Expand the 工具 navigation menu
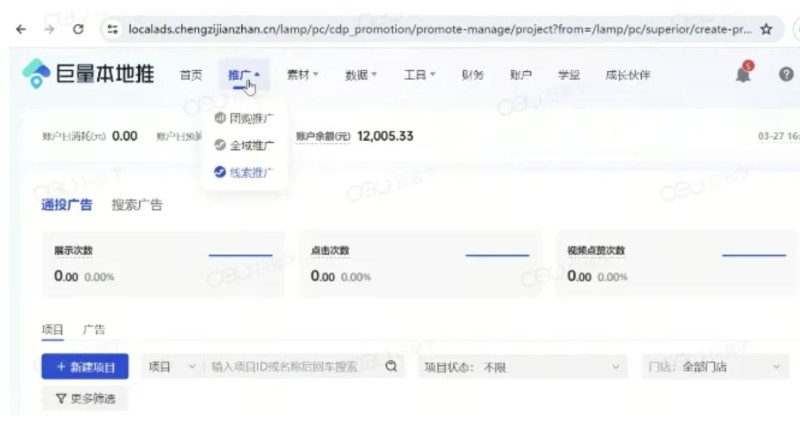Image resolution: width=800 pixels, height=426 pixels. coord(420,75)
